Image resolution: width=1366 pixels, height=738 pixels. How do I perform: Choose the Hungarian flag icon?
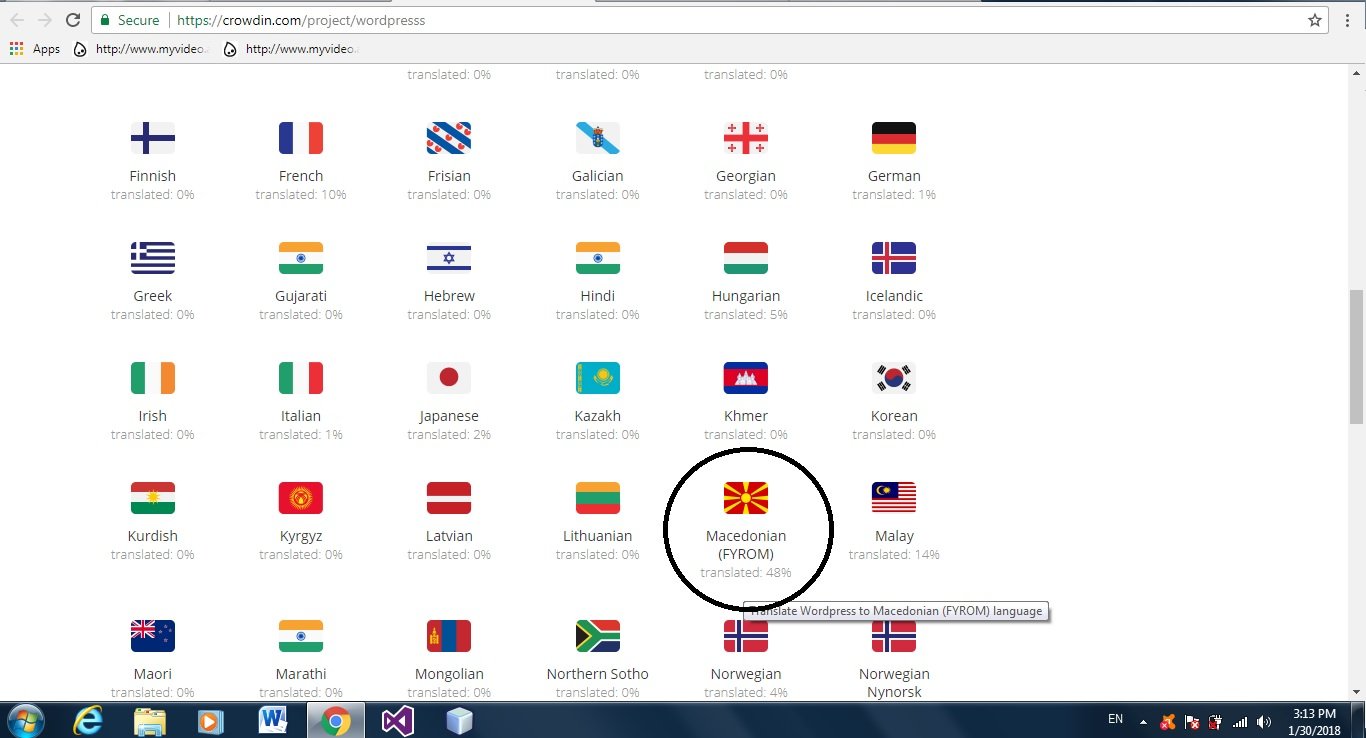coord(746,258)
